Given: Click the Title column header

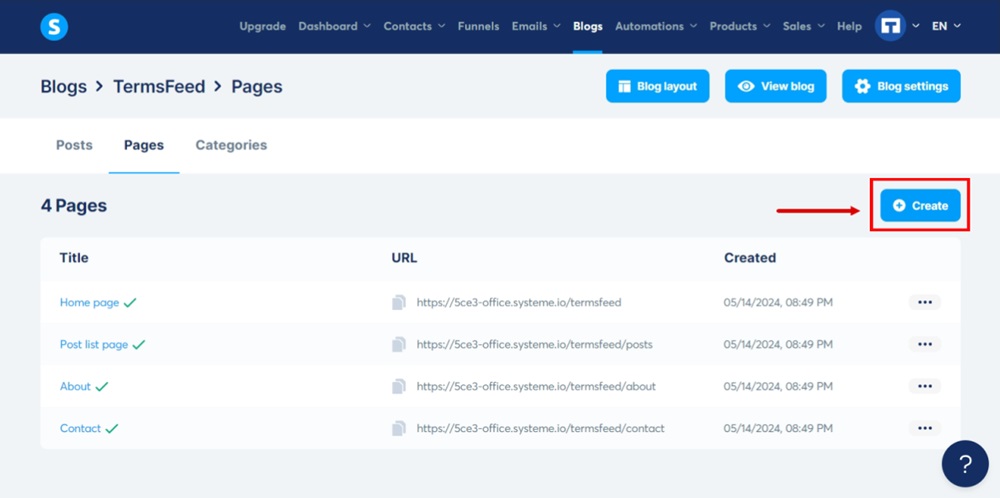Looking at the screenshot, I should 74,258.
